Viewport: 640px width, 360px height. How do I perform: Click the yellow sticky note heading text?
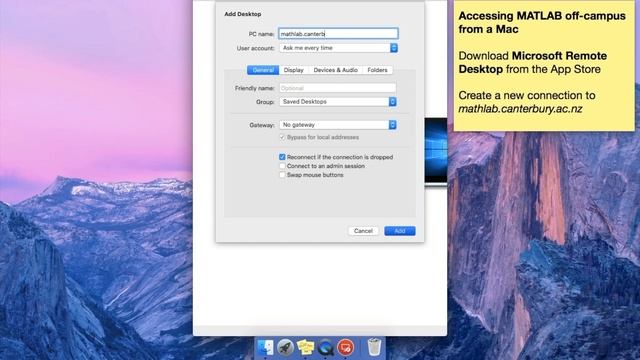click(x=542, y=22)
